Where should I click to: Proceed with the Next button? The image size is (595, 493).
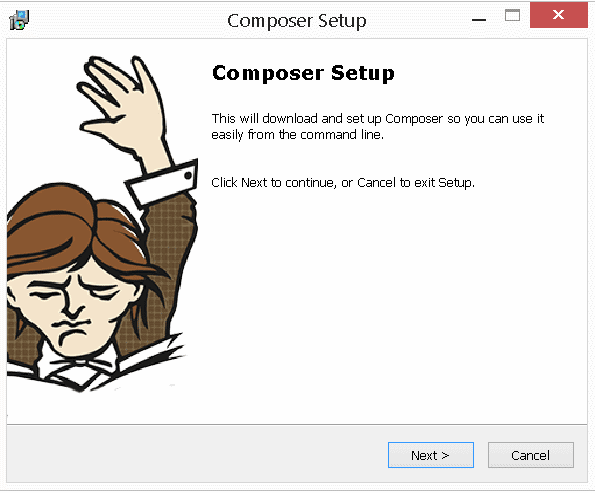point(431,455)
